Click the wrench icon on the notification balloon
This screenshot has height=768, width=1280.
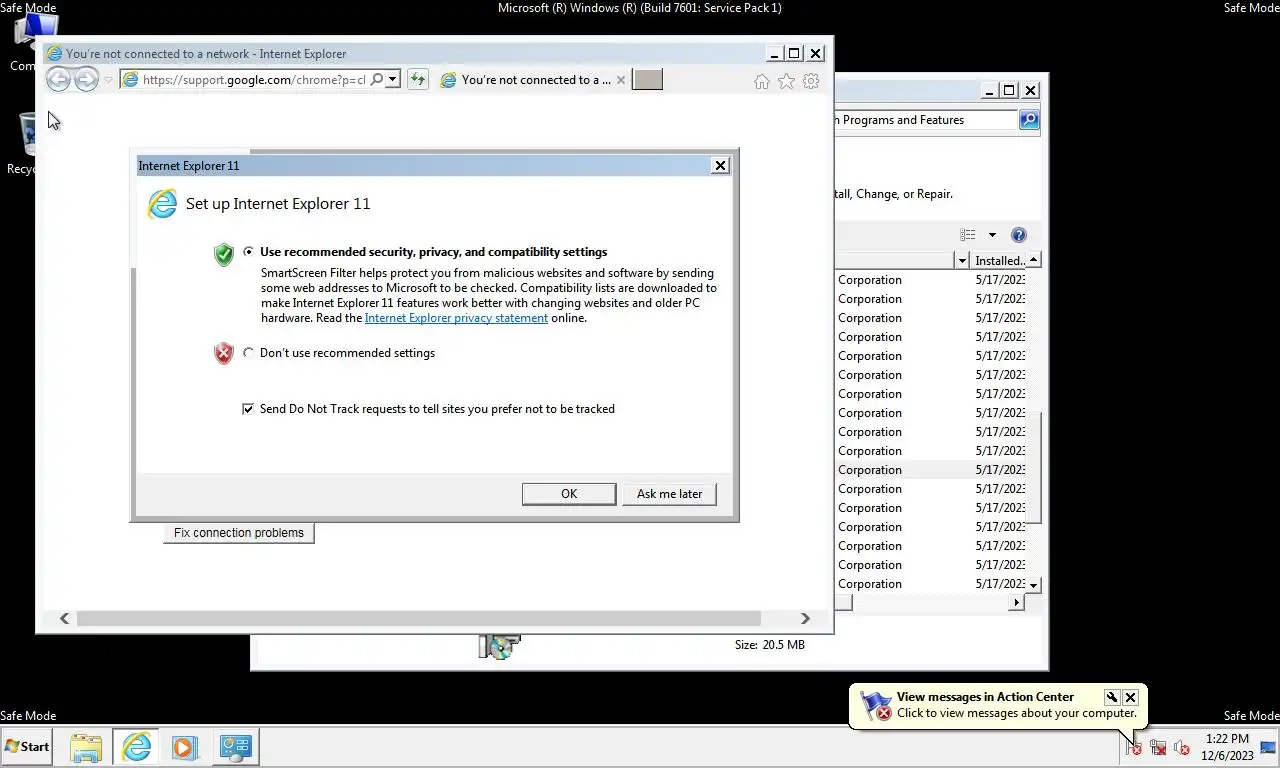pos(1111,697)
